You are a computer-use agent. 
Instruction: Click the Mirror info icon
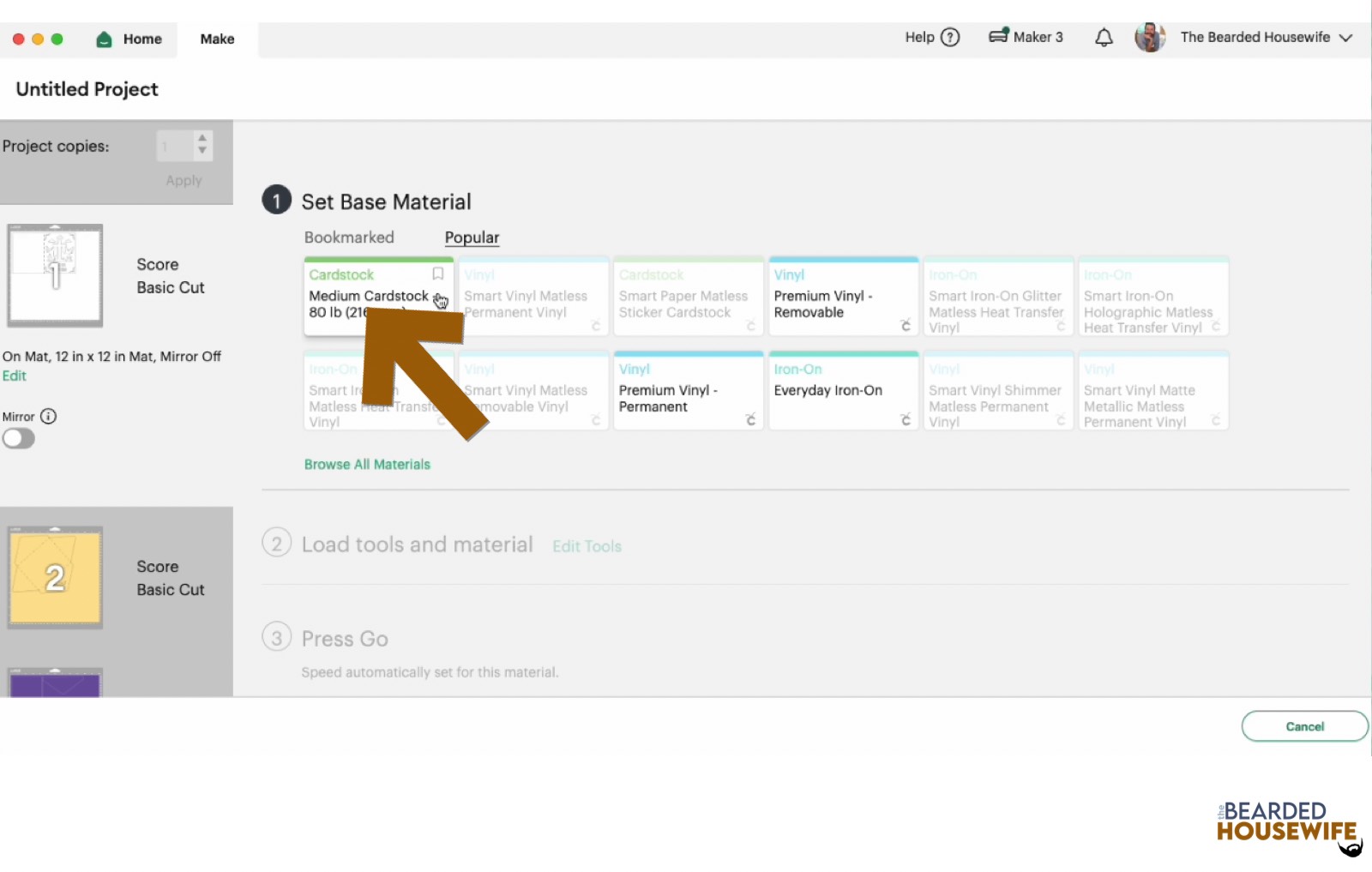pos(49,416)
